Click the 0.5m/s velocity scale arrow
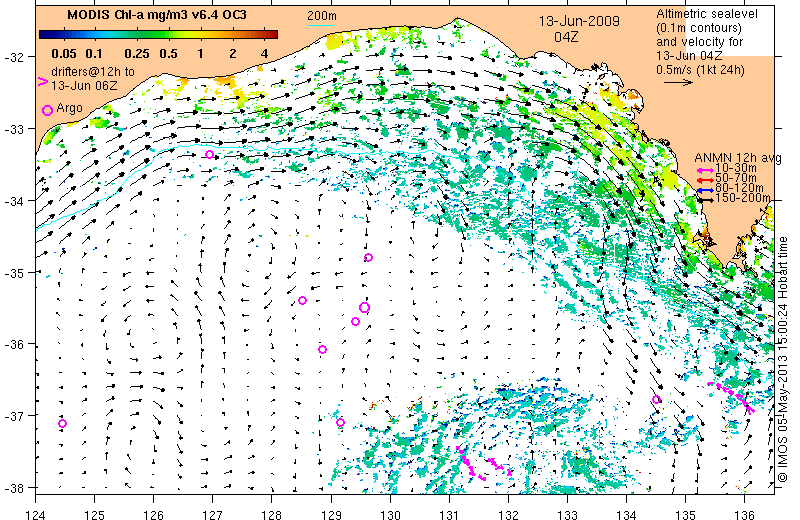The height and width of the screenshot is (520, 800). (x=678, y=82)
